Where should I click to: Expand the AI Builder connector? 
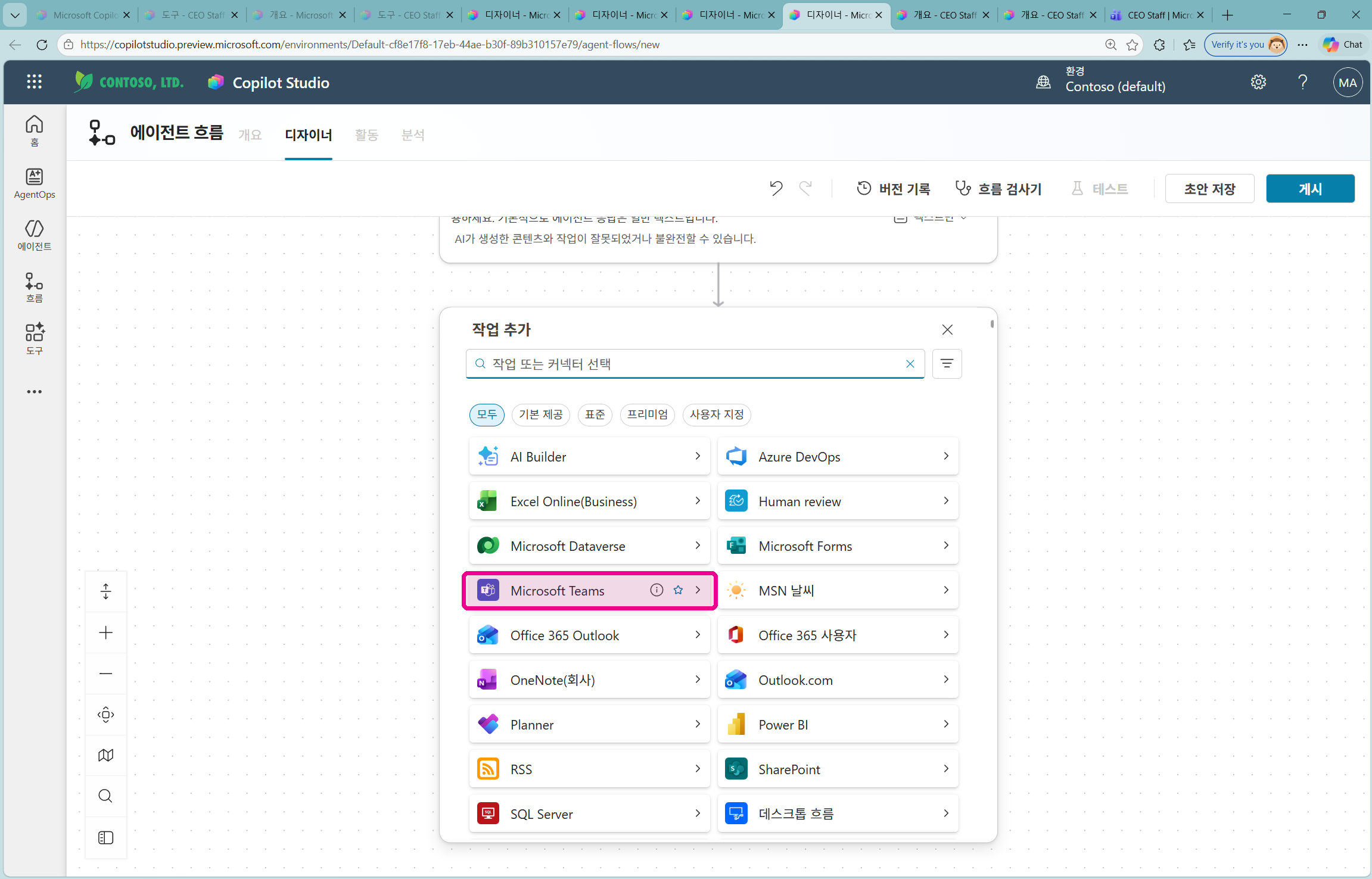click(x=590, y=456)
